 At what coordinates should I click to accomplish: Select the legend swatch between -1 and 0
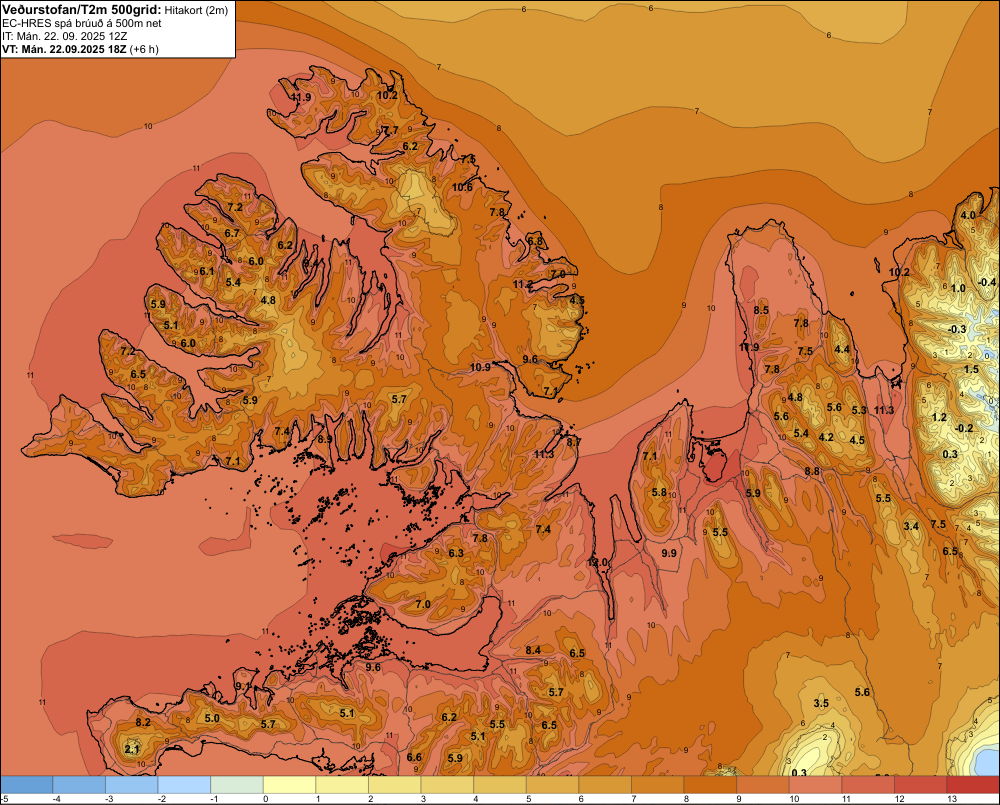237,785
